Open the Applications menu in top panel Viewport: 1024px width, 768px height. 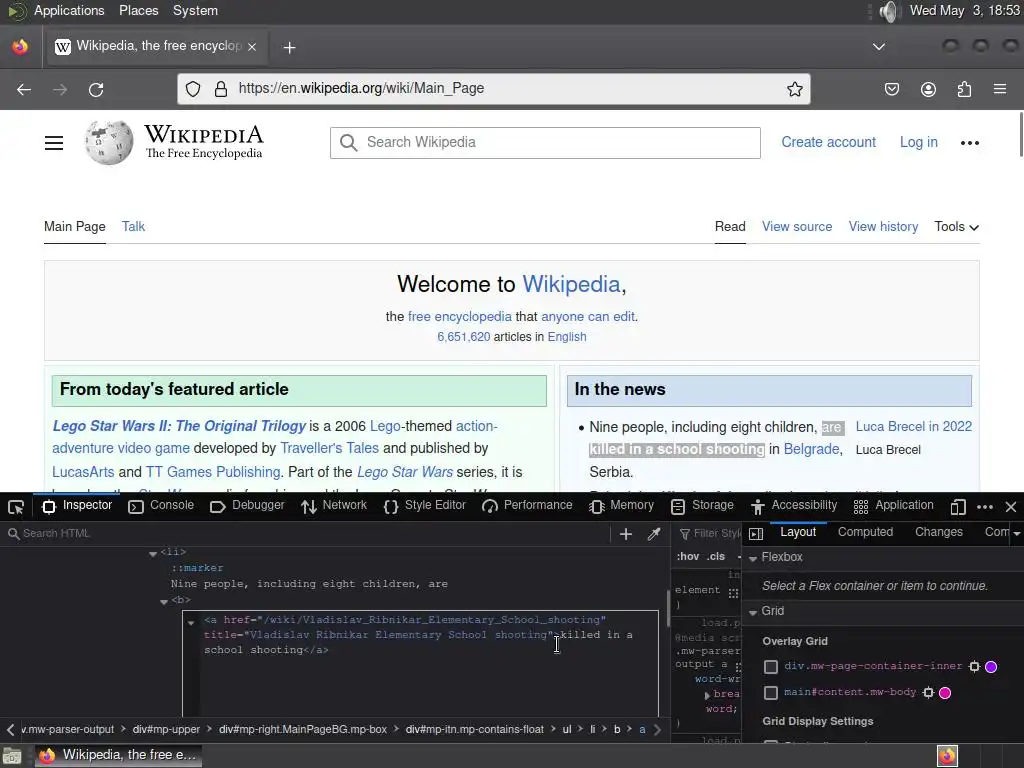pos(69,11)
